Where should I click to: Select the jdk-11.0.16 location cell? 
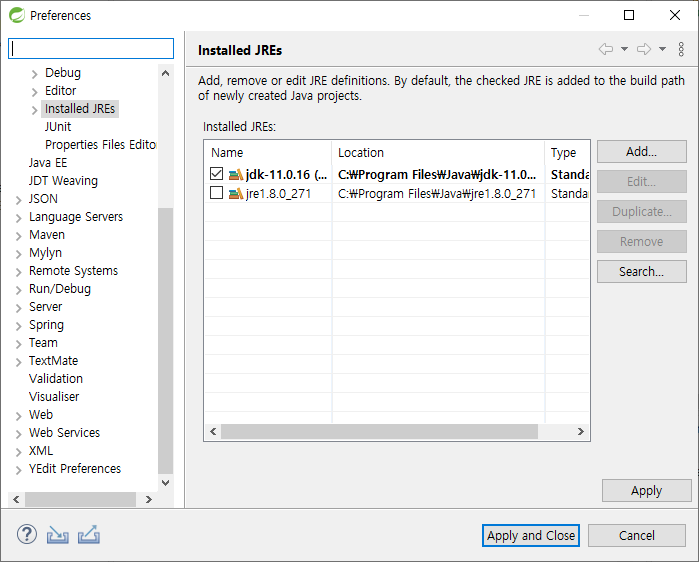437,175
